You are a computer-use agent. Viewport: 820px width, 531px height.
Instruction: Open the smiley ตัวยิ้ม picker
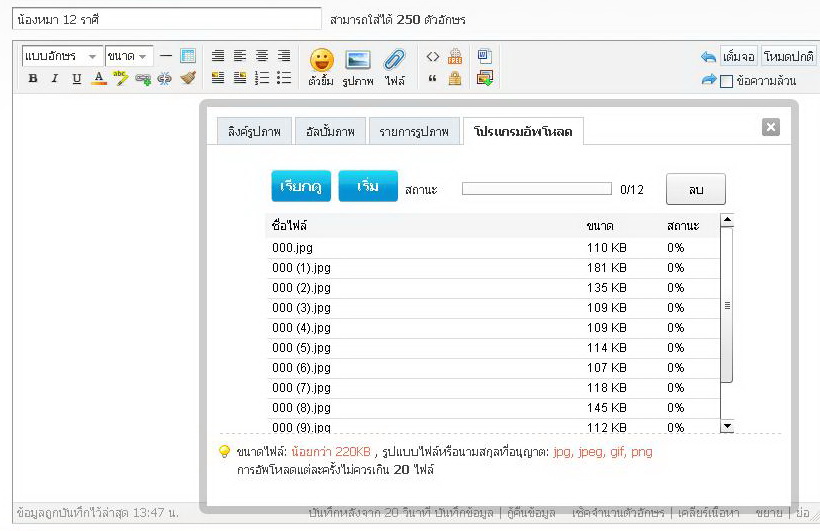321,66
